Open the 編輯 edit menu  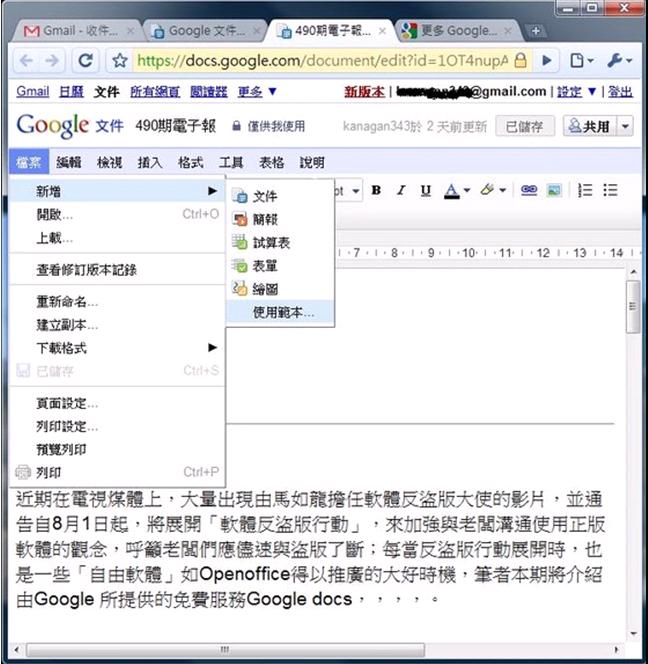[x=69, y=162]
